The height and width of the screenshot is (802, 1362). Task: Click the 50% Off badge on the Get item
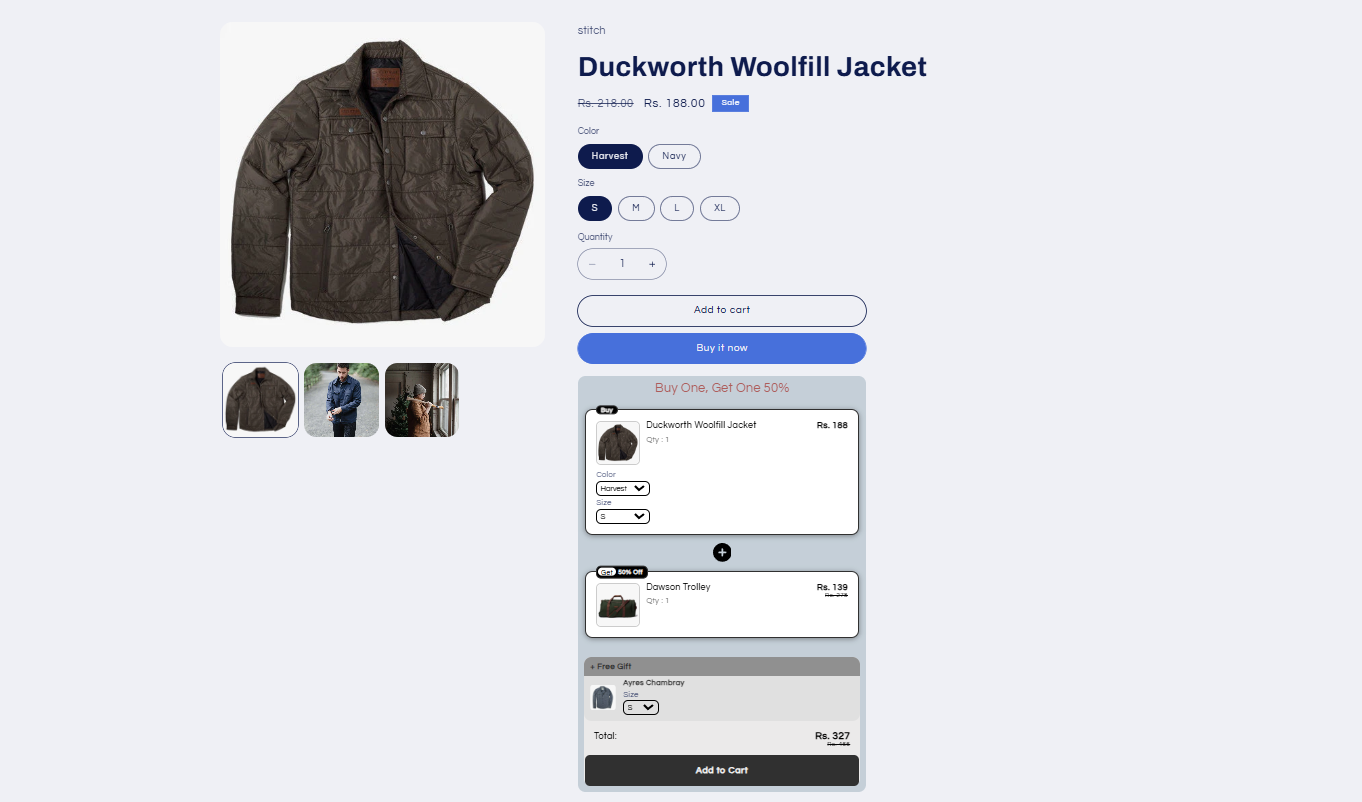point(631,572)
